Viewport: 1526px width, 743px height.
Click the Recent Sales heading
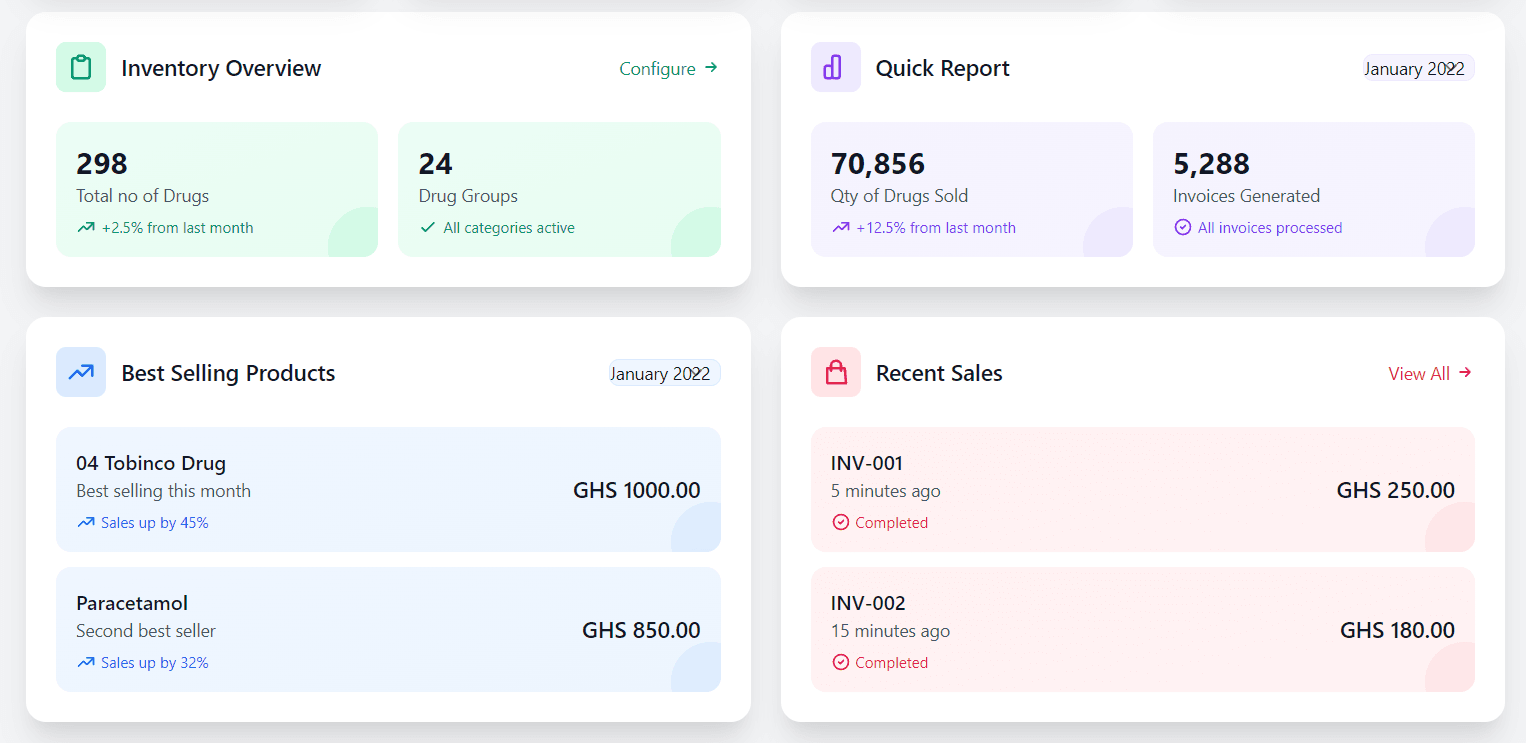click(x=939, y=373)
